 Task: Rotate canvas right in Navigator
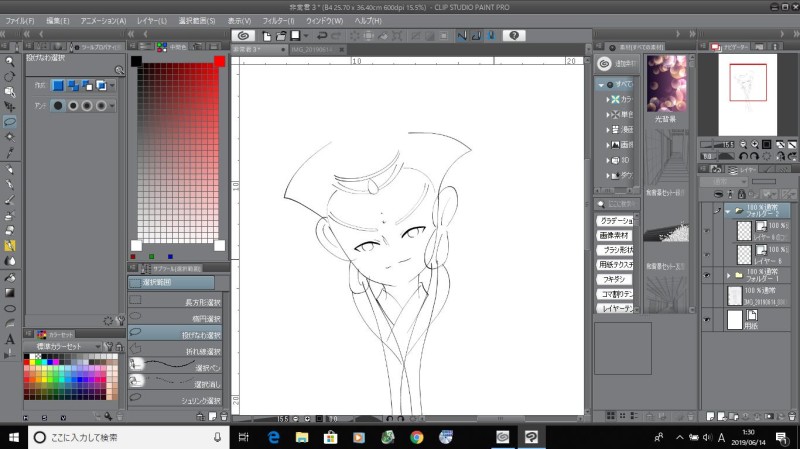coord(754,156)
